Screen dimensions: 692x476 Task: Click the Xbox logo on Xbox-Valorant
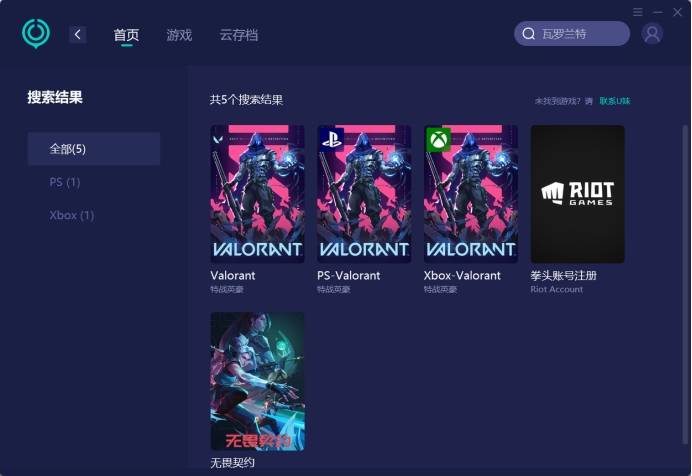pos(439,140)
